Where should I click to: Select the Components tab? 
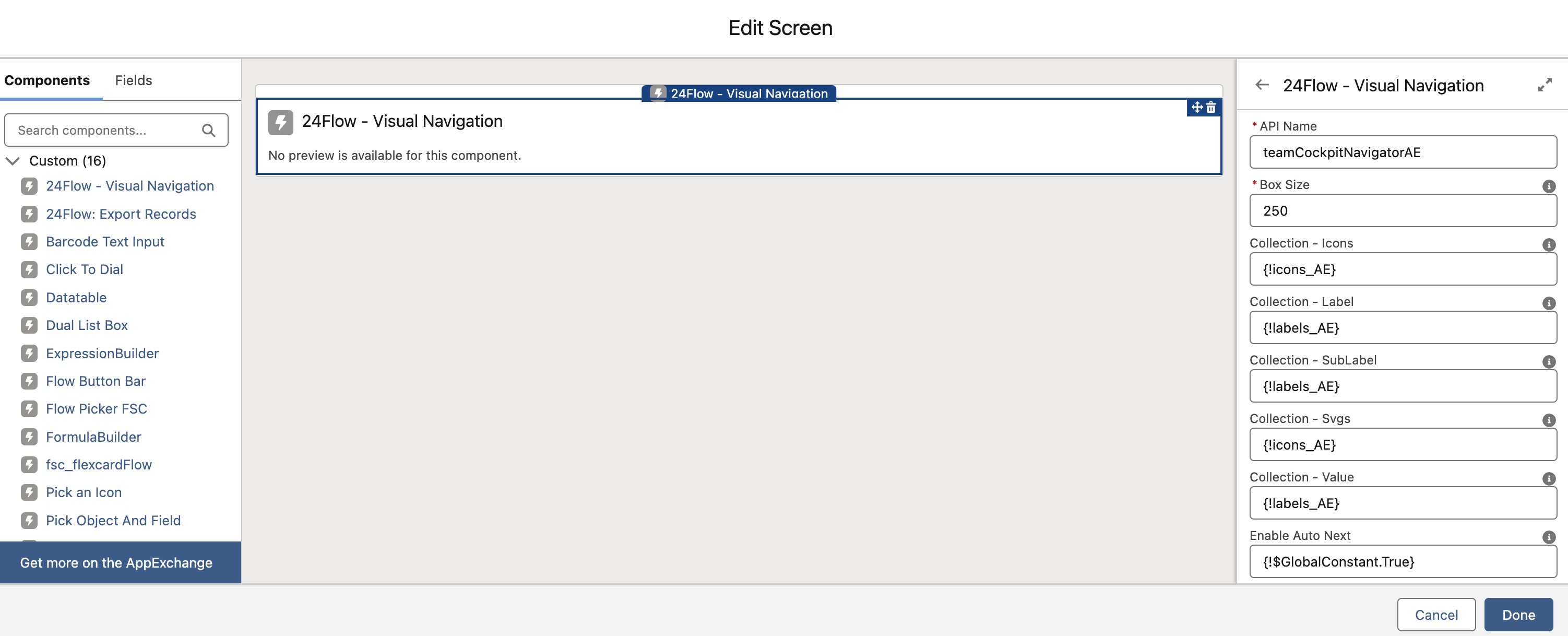(47, 80)
